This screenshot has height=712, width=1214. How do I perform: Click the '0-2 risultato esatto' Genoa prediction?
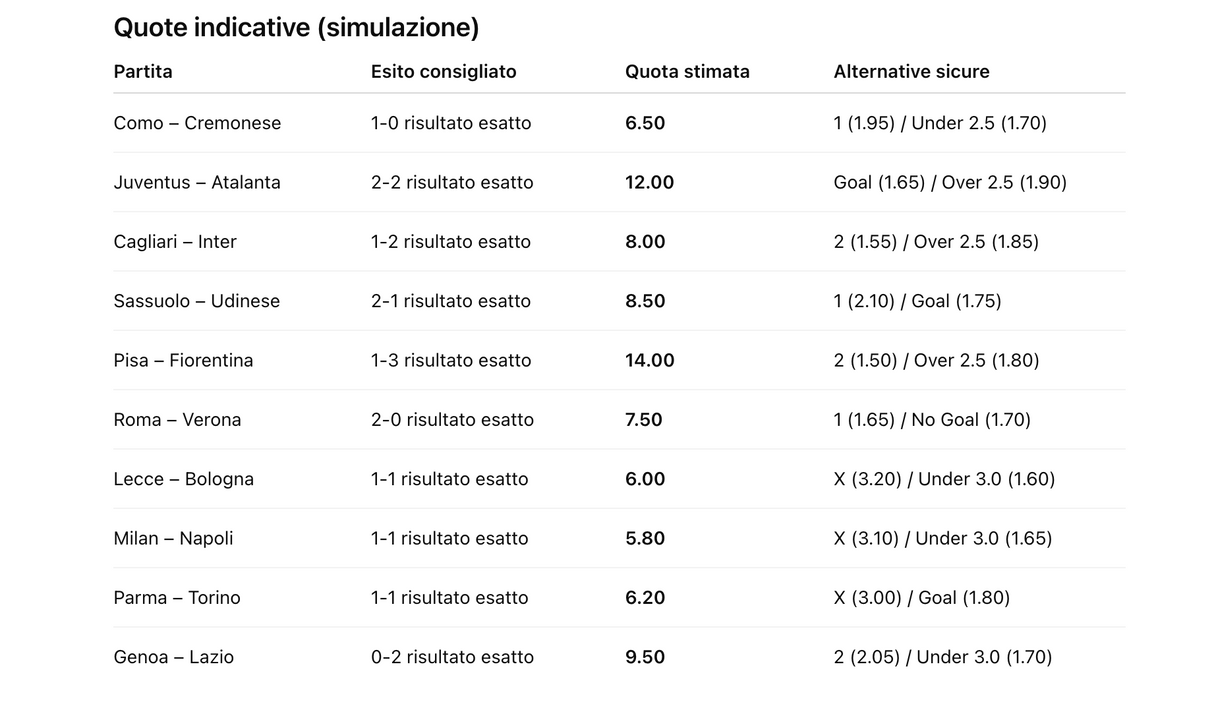452,657
